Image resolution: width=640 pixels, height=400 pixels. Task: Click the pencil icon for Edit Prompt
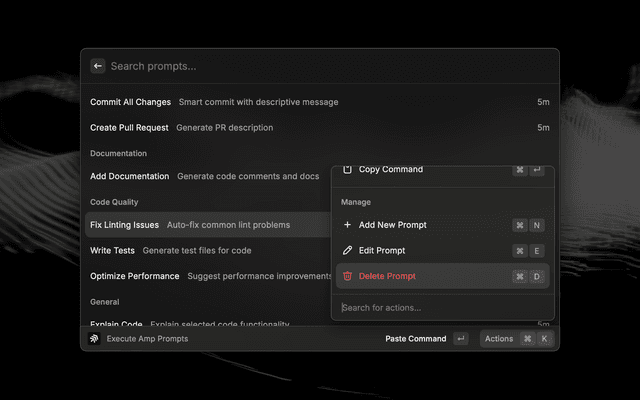(x=347, y=250)
